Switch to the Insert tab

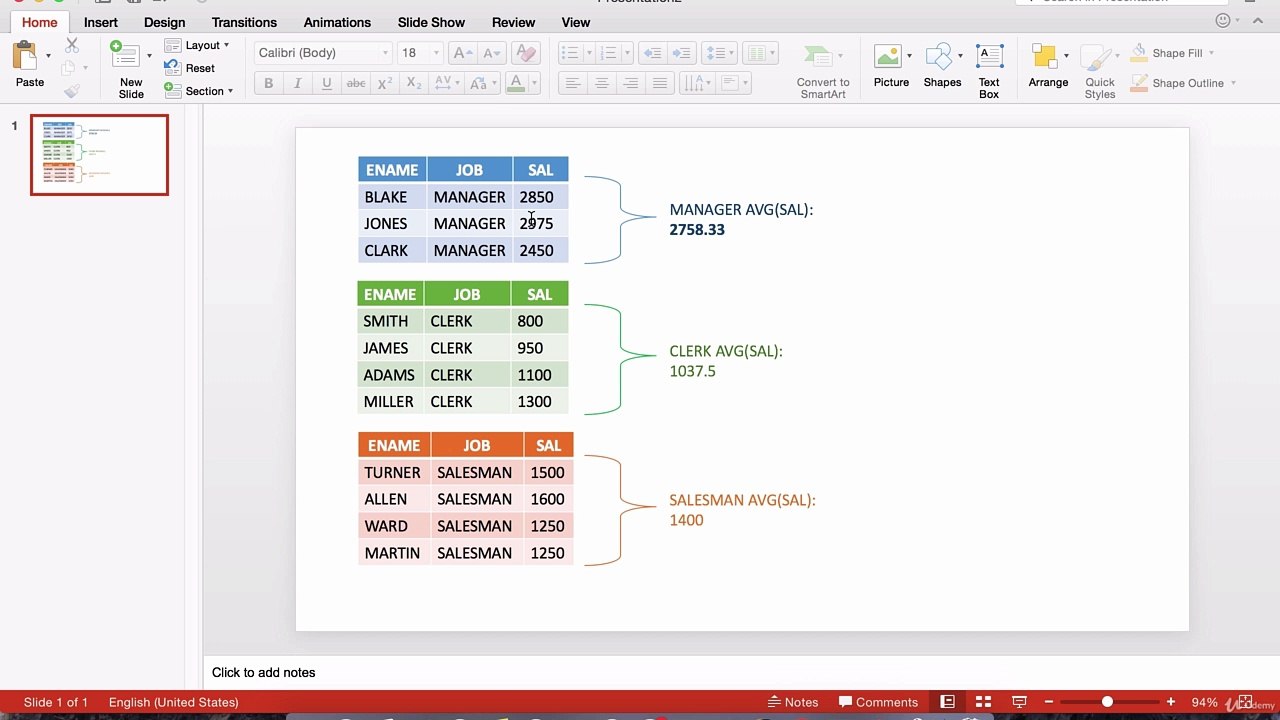[101, 22]
